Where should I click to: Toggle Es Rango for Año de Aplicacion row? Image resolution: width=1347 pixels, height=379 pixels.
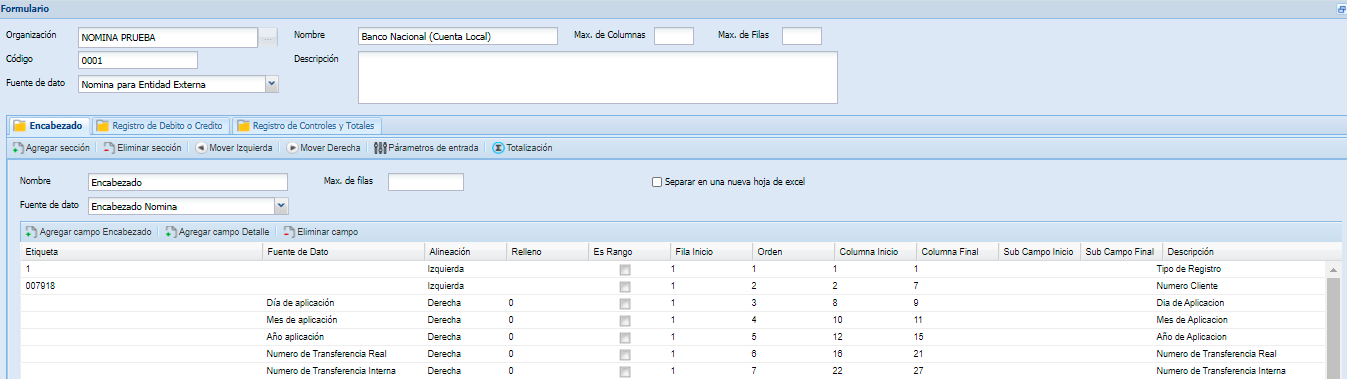coord(624,337)
